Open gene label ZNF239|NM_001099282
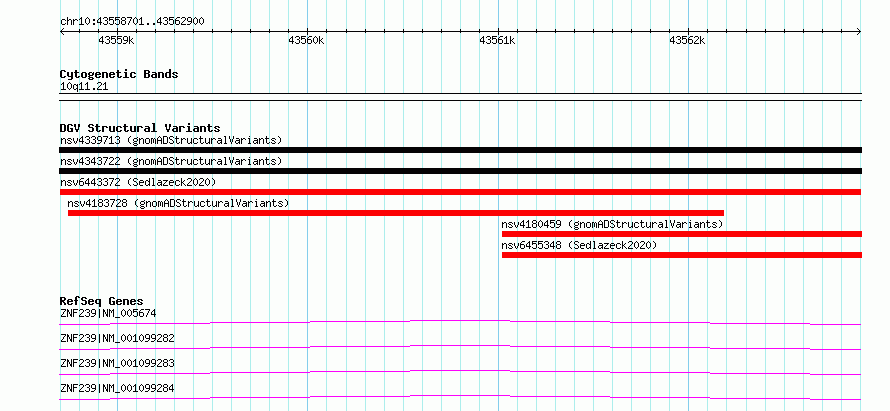The width and height of the screenshot is (890, 411). click(x=117, y=338)
